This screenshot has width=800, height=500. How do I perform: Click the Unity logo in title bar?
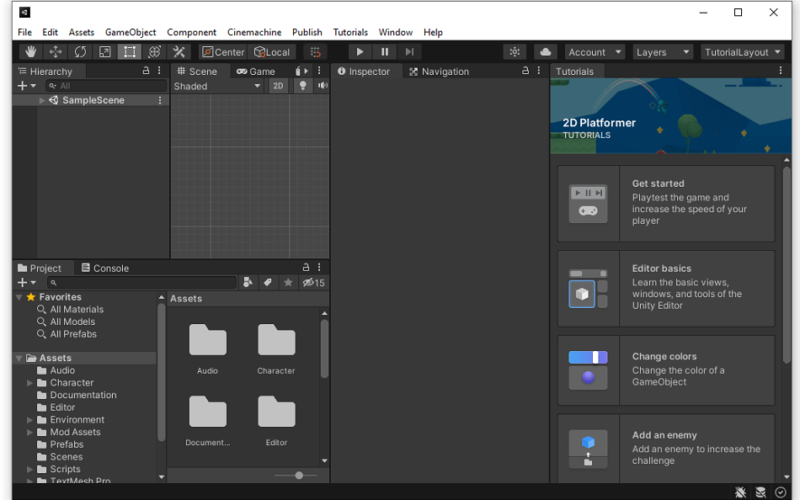click(24, 12)
